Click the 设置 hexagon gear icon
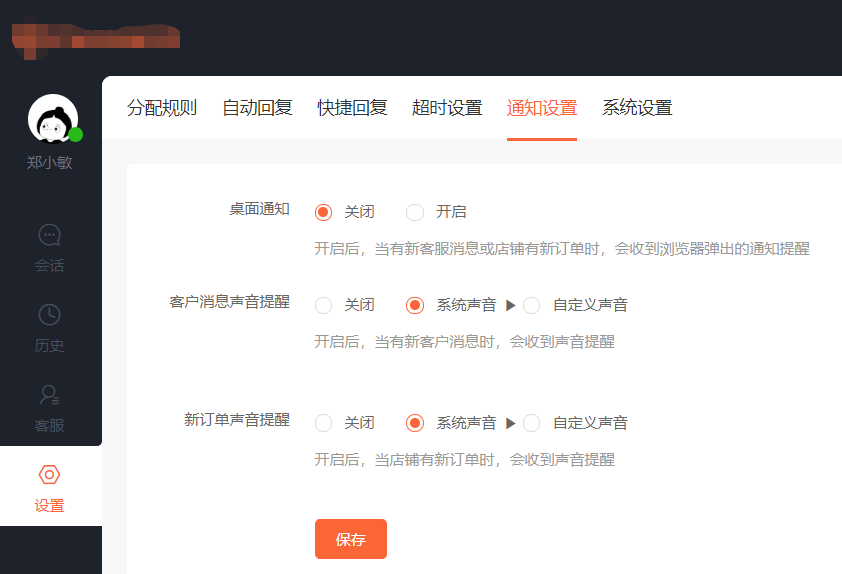842x574 pixels. [49, 475]
